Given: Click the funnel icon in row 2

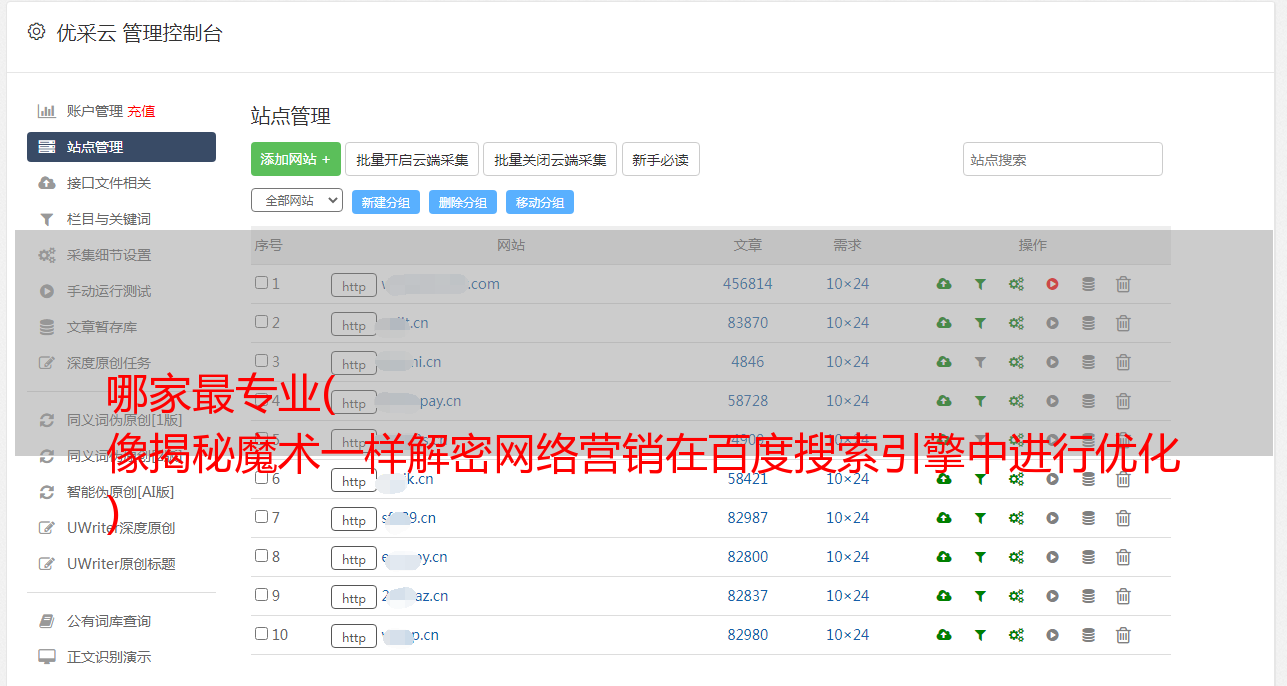Looking at the screenshot, I should coord(980,323).
